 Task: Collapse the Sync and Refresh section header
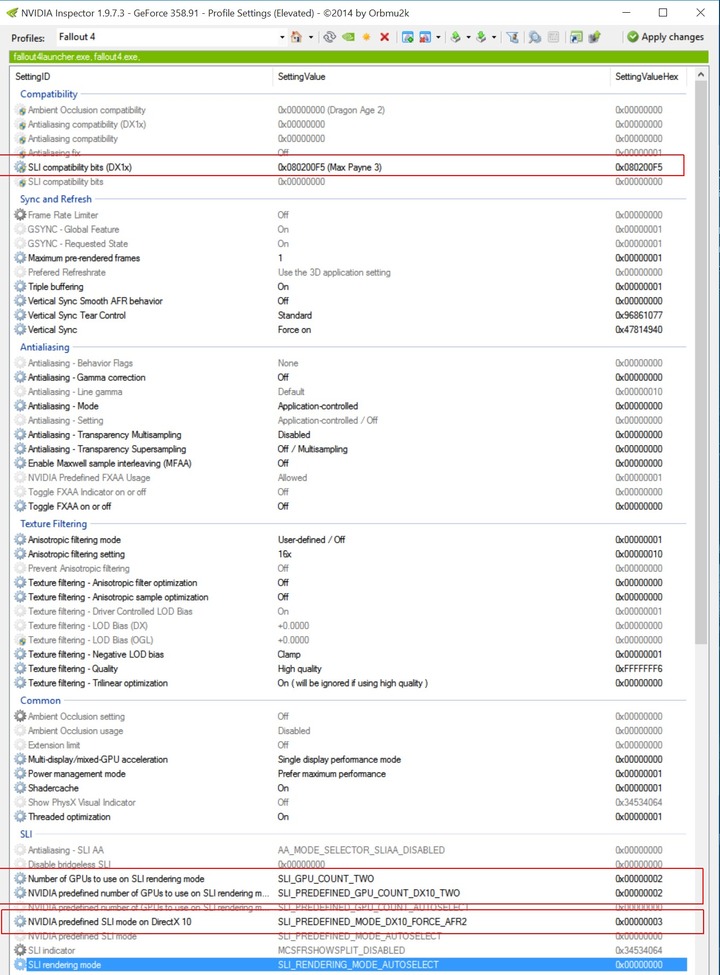pos(55,199)
